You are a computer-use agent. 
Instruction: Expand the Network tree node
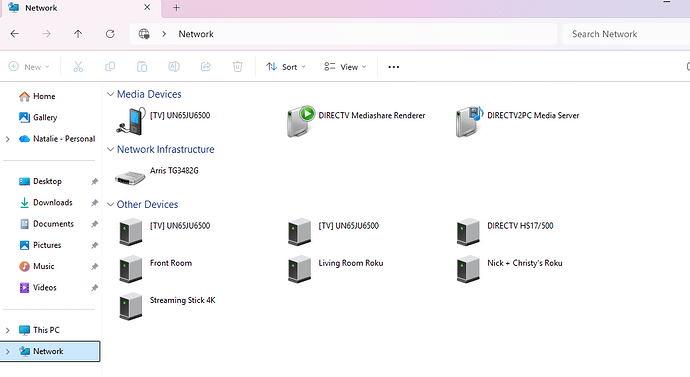tap(7, 351)
